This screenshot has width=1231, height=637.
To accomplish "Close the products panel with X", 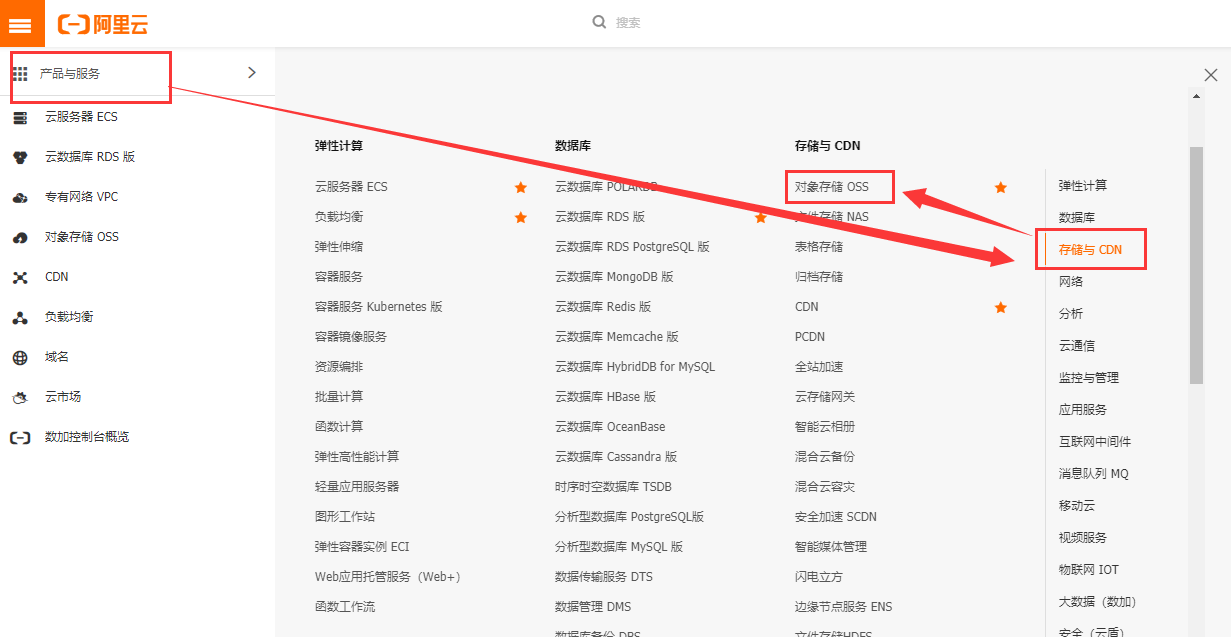I will pyautogui.click(x=1210, y=75).
